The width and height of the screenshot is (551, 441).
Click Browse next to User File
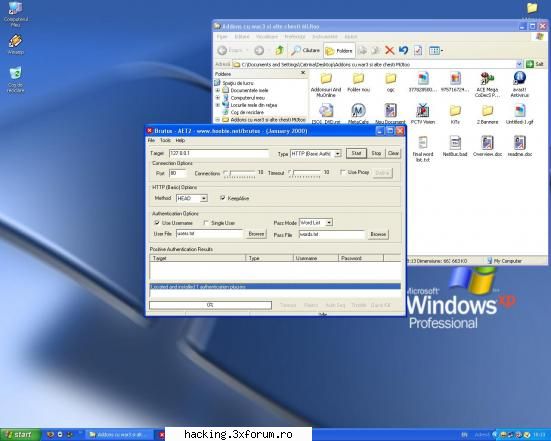pos(256,234)
